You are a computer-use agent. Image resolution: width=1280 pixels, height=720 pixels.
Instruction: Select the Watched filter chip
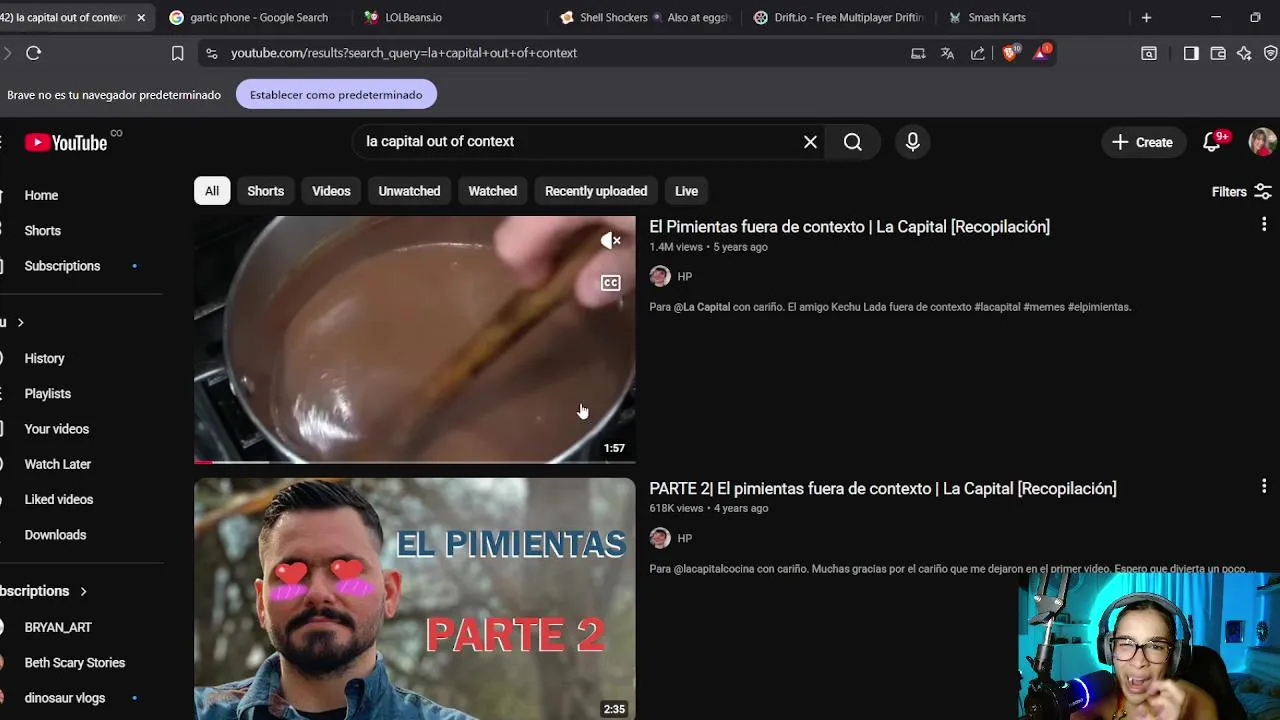coord(493,191)
